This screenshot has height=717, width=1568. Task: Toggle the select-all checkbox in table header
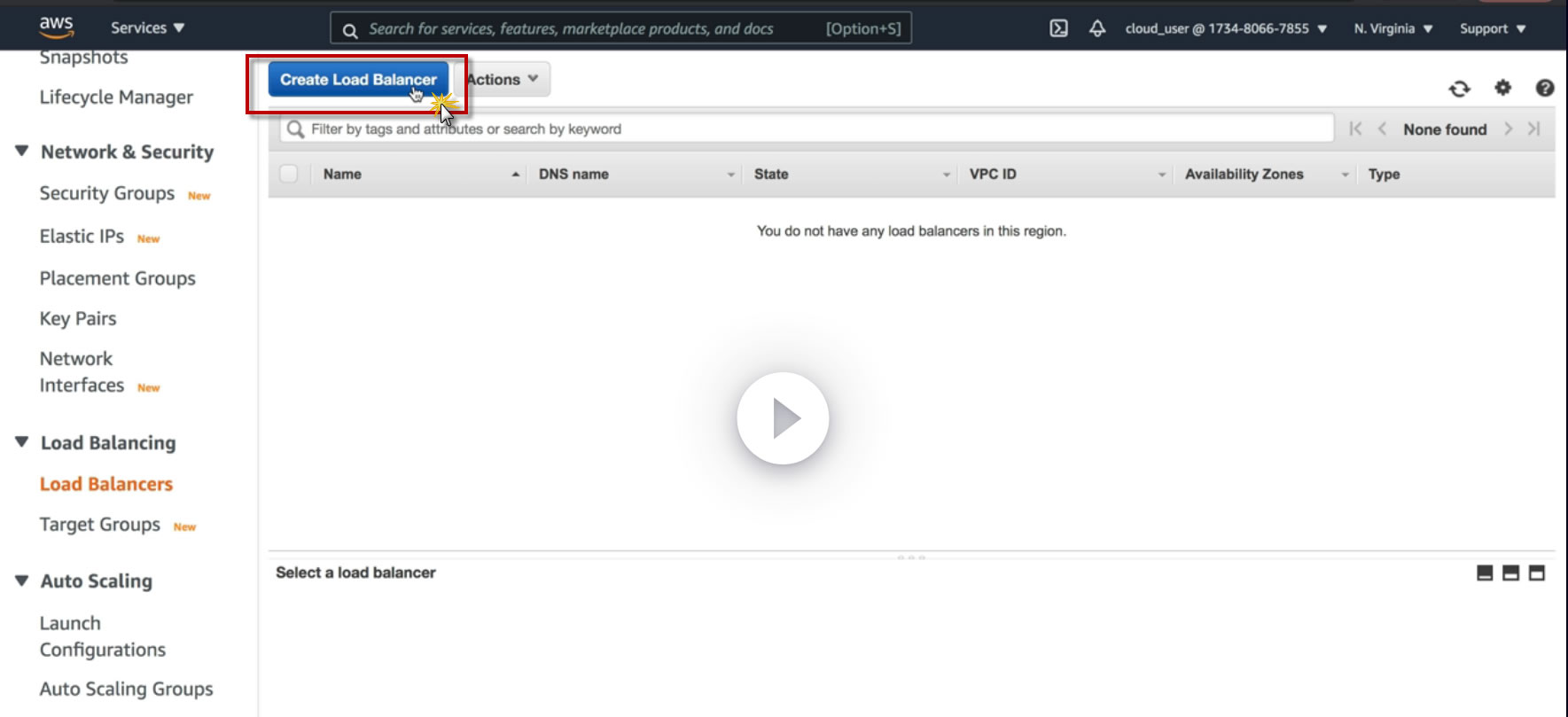pos(289,174)
